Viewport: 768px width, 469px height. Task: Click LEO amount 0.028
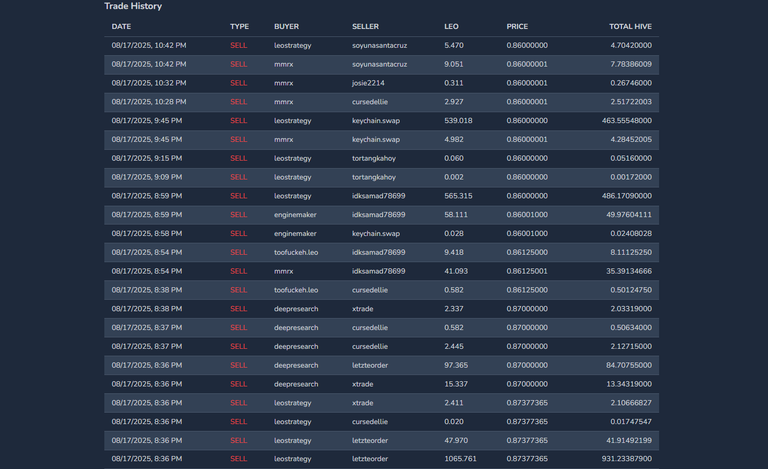pyautogui.click(x=454, y=234)
